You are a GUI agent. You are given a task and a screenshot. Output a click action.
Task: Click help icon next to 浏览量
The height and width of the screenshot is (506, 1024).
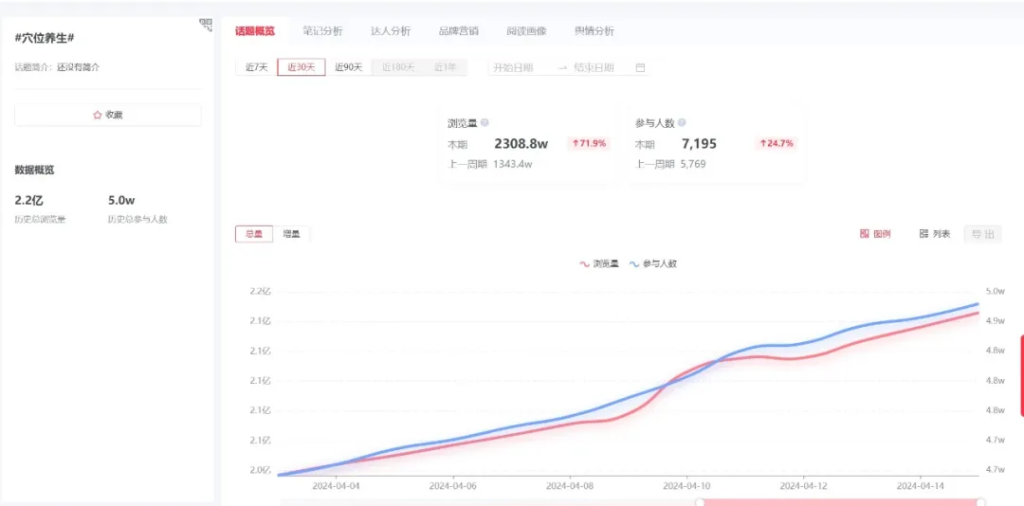(x=485, y=122)
